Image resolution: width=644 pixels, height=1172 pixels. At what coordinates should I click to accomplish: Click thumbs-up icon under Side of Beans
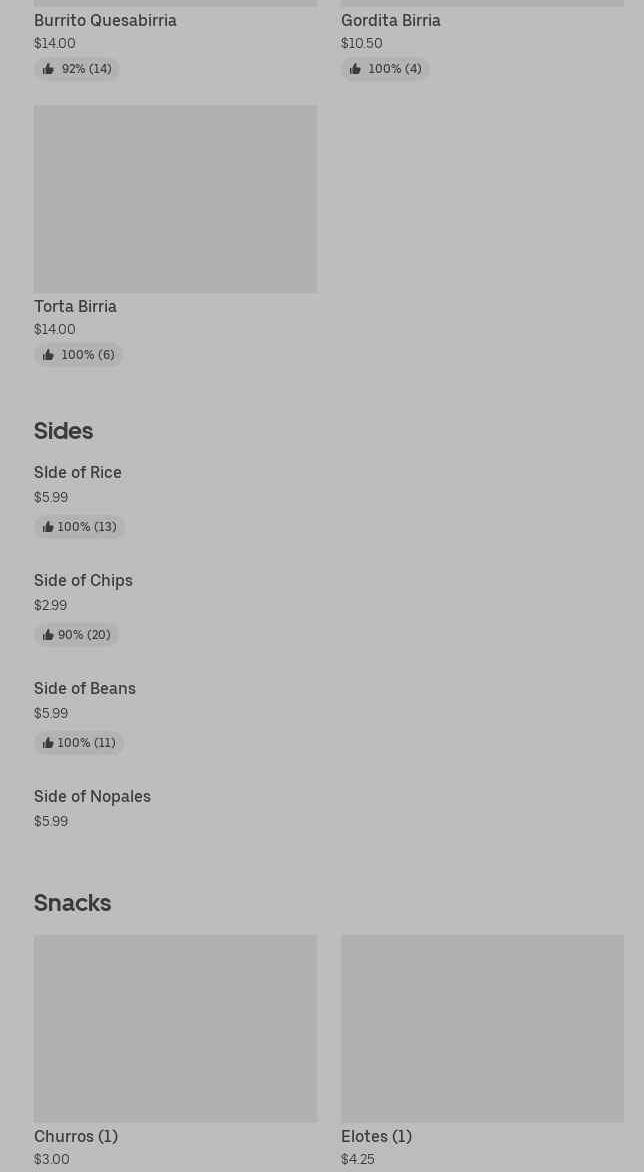click(48, 743)
